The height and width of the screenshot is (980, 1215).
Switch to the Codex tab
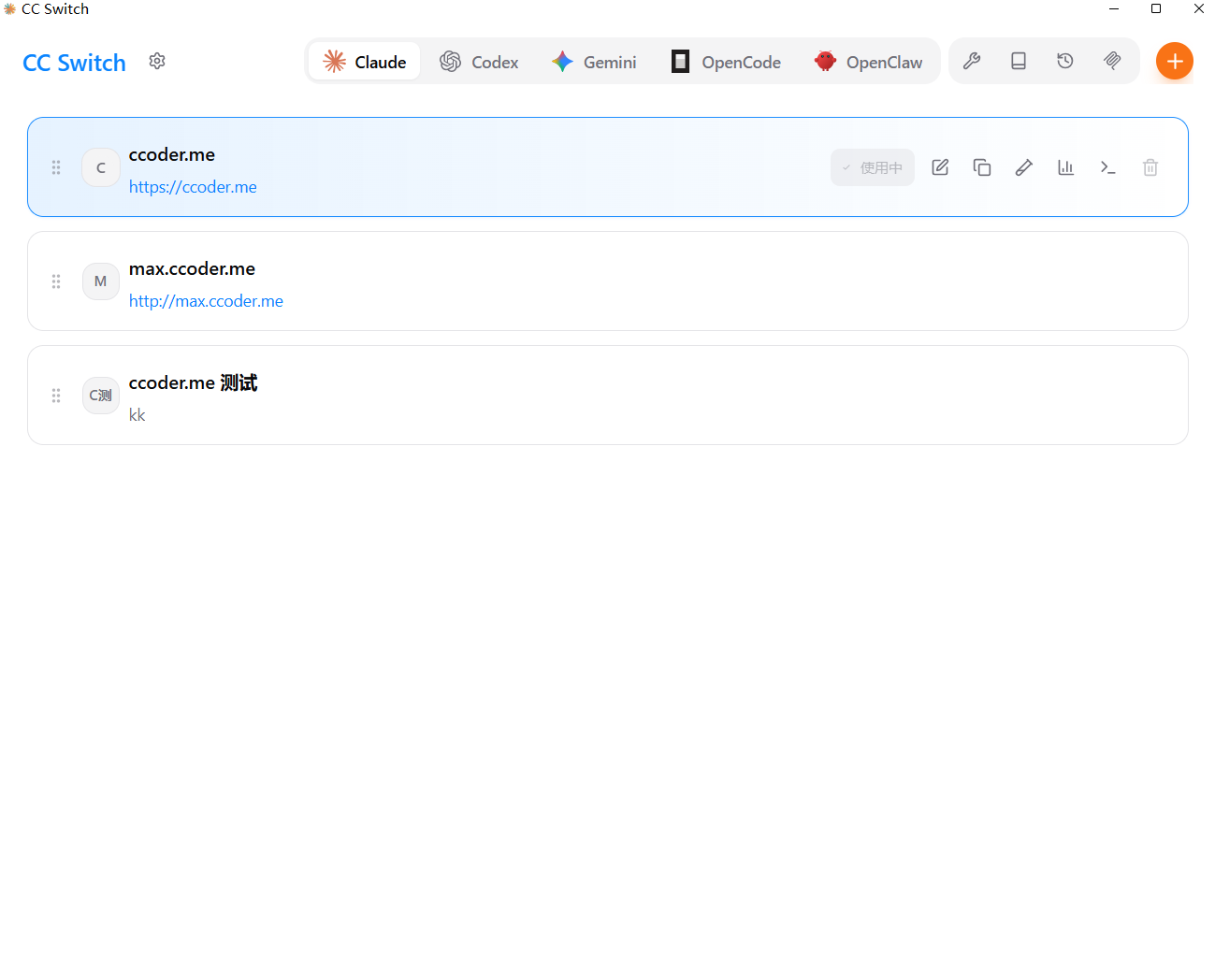pos(479,62)
